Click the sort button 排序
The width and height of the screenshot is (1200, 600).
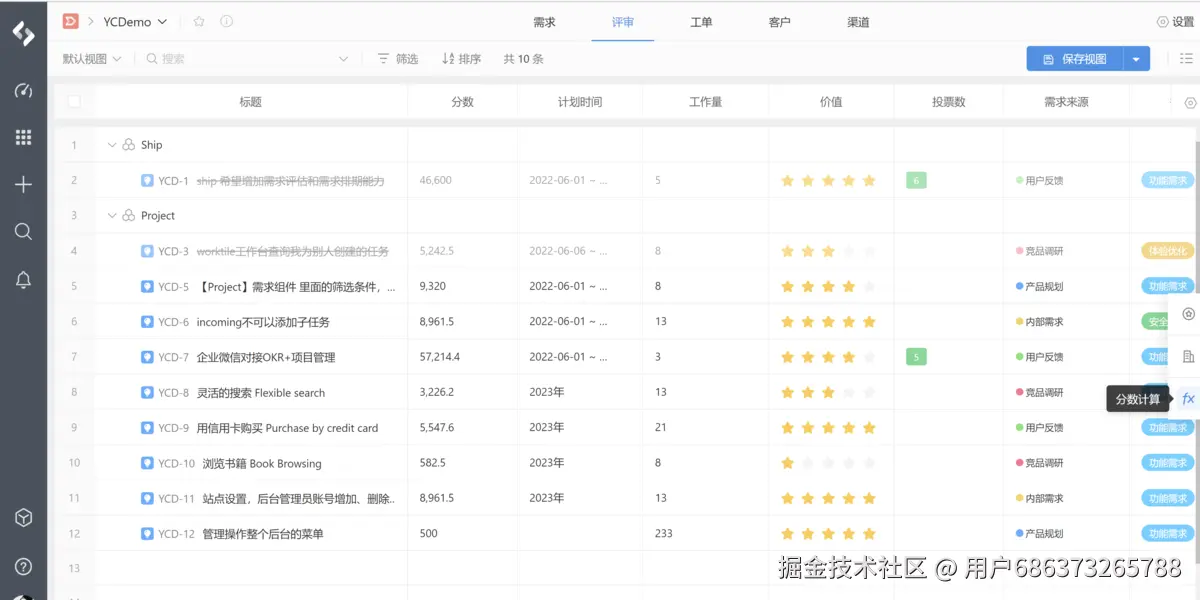(x=461, y=59)
